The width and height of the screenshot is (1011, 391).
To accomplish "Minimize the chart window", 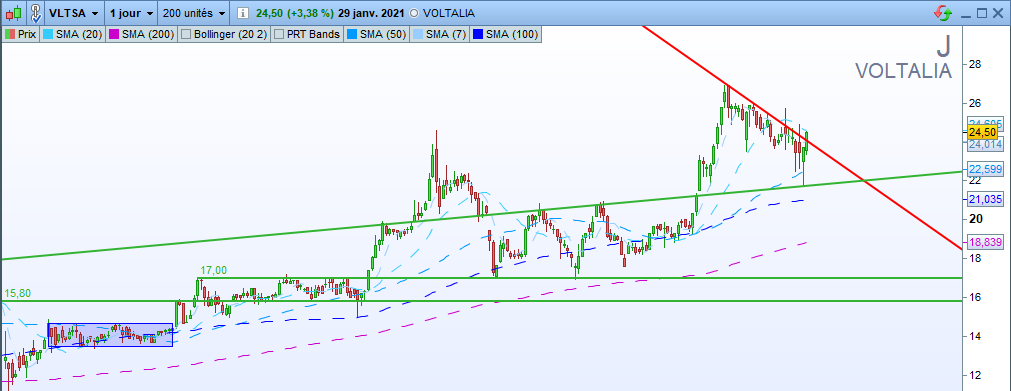I will pyautogui.click(x=965, y=13).
